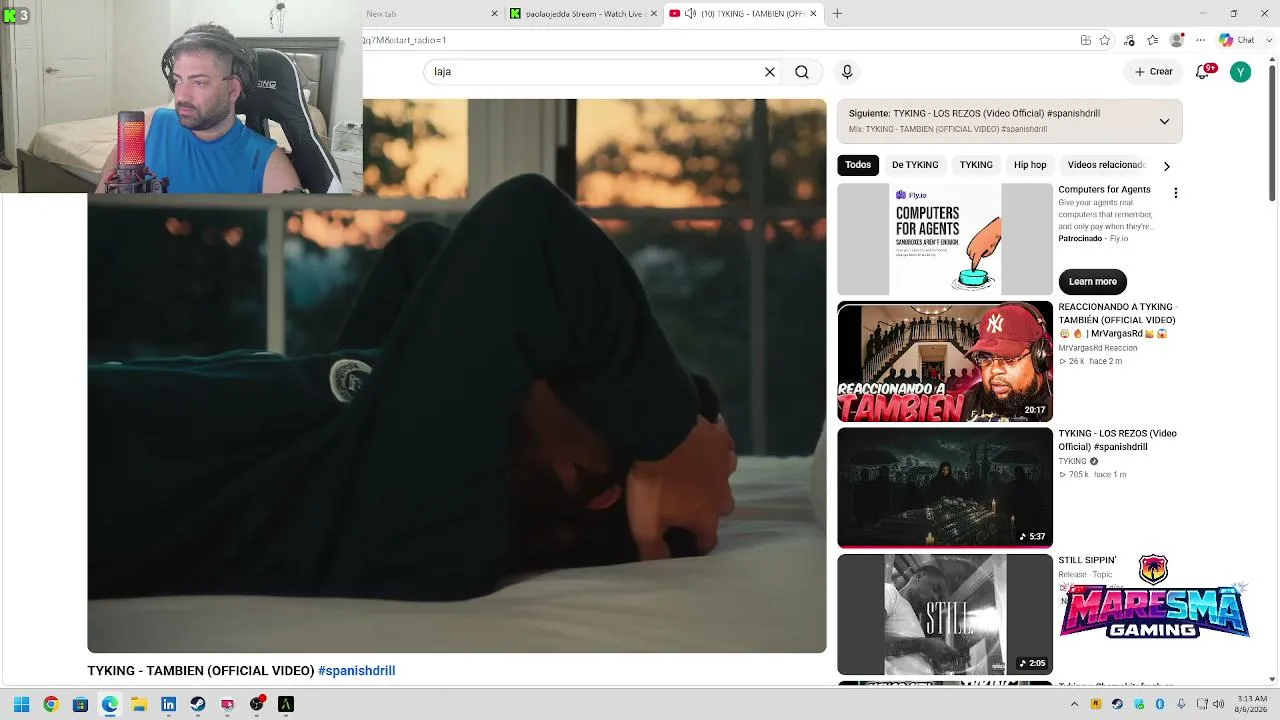Viewport: 1280px width, 720px height.
Task: Select the De TYKING filter chip
Action: 915,165
